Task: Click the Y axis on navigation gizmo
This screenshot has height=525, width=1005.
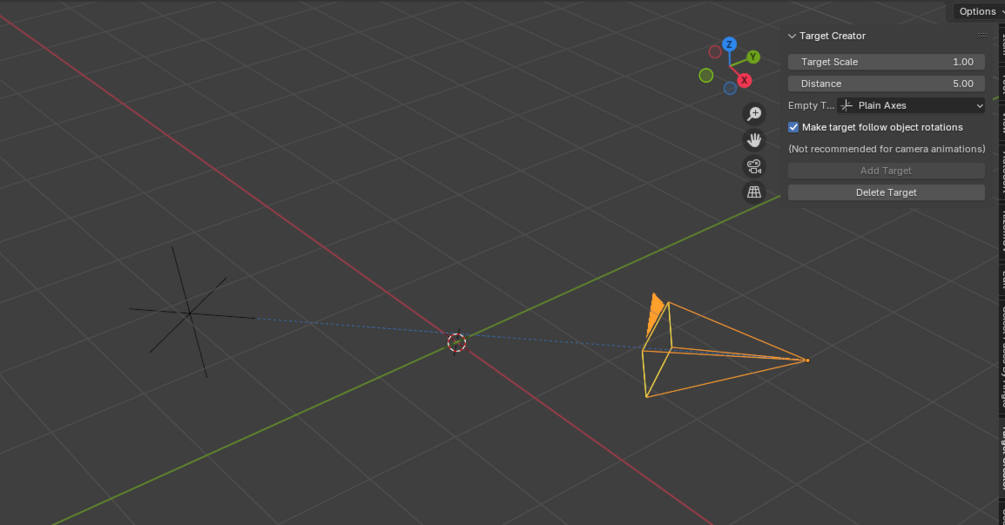Action: [x=753, y=57]
